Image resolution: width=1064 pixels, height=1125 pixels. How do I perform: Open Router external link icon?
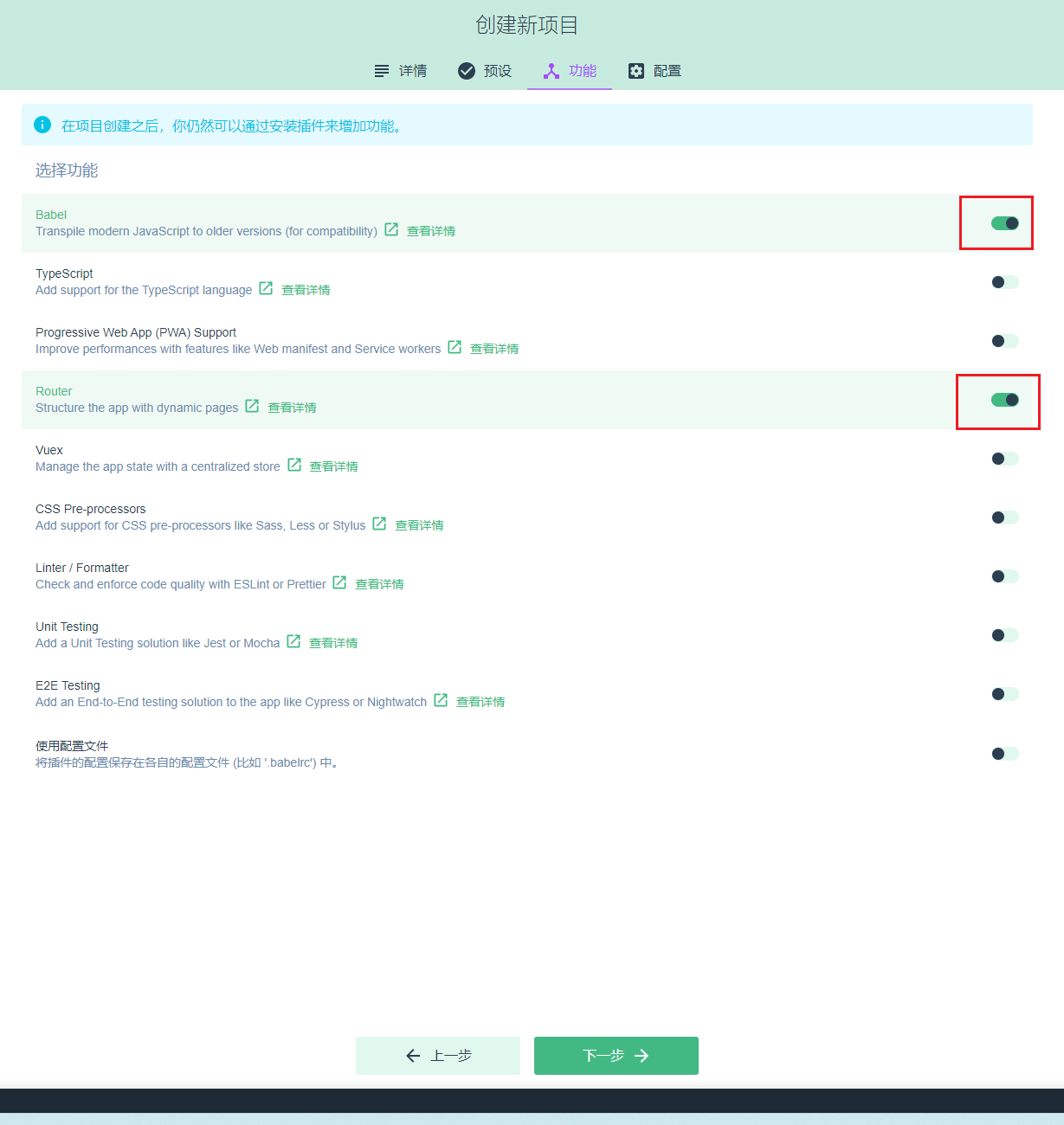tap(252, 406)
